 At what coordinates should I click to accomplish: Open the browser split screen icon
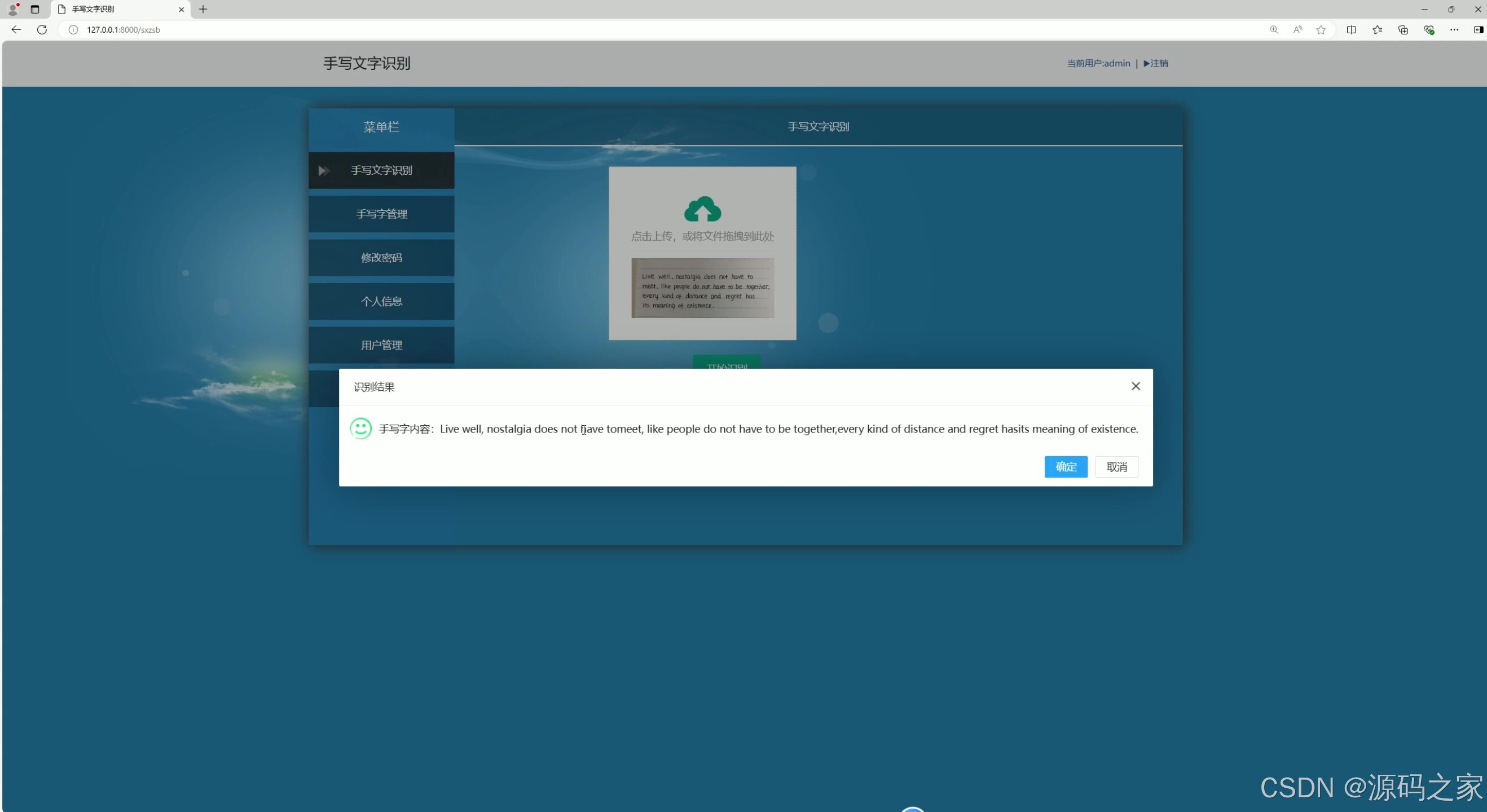coord(1351,29)
